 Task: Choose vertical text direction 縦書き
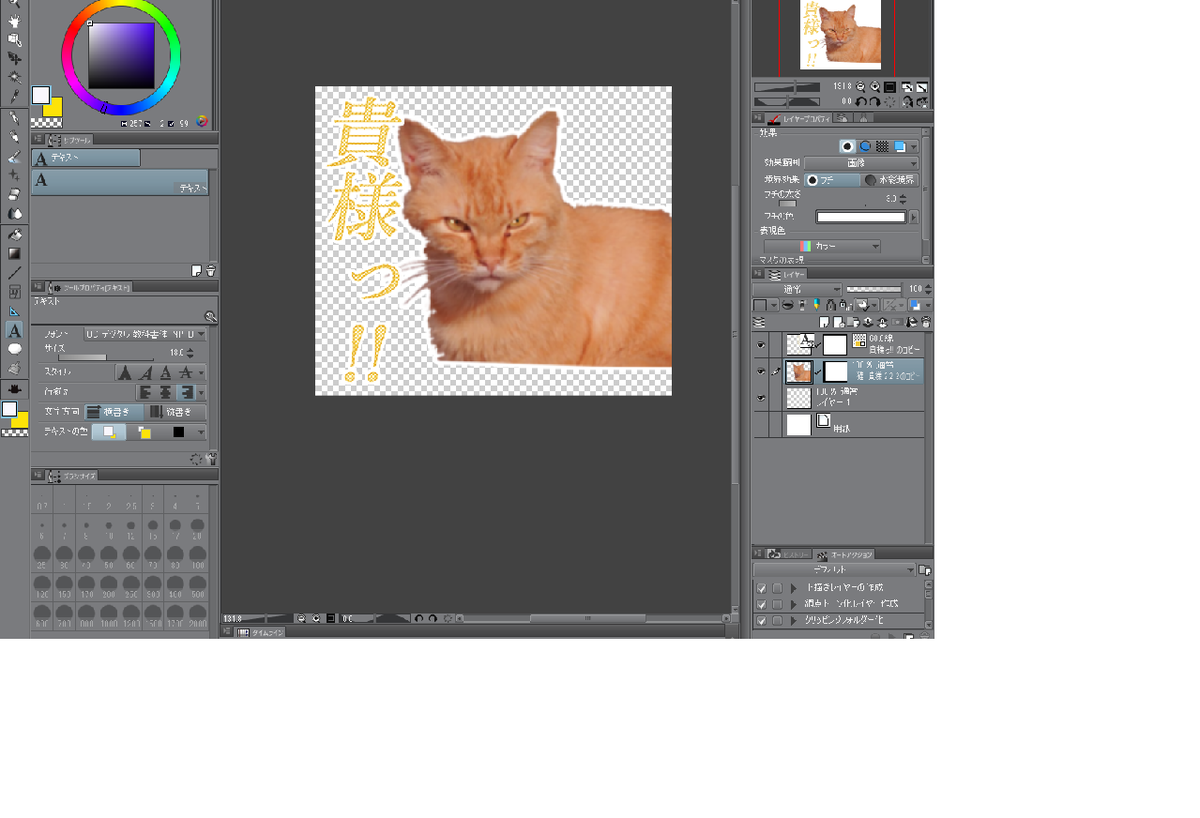click(176, 411)
